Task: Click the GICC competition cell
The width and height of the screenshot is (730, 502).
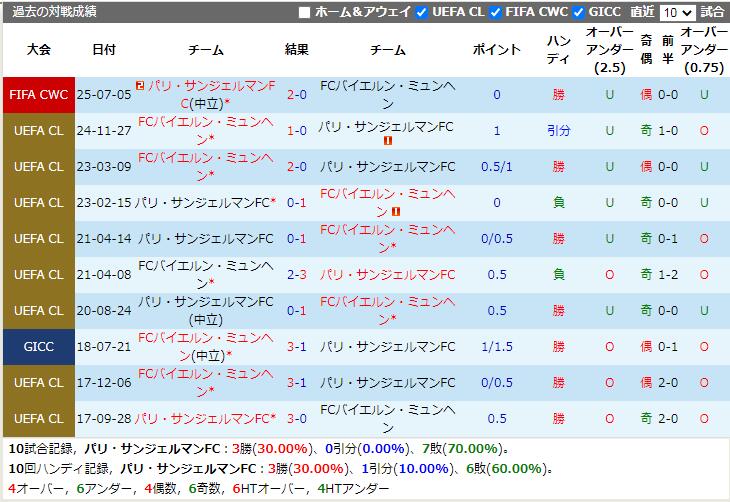Action: coord(38,346)
